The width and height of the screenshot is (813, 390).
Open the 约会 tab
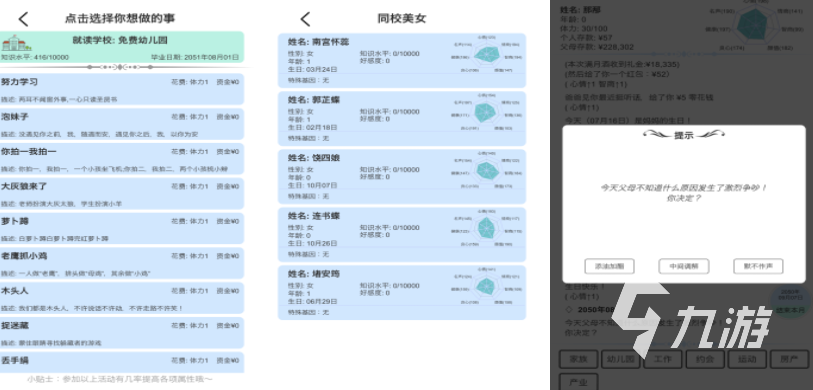click(705, 359)
